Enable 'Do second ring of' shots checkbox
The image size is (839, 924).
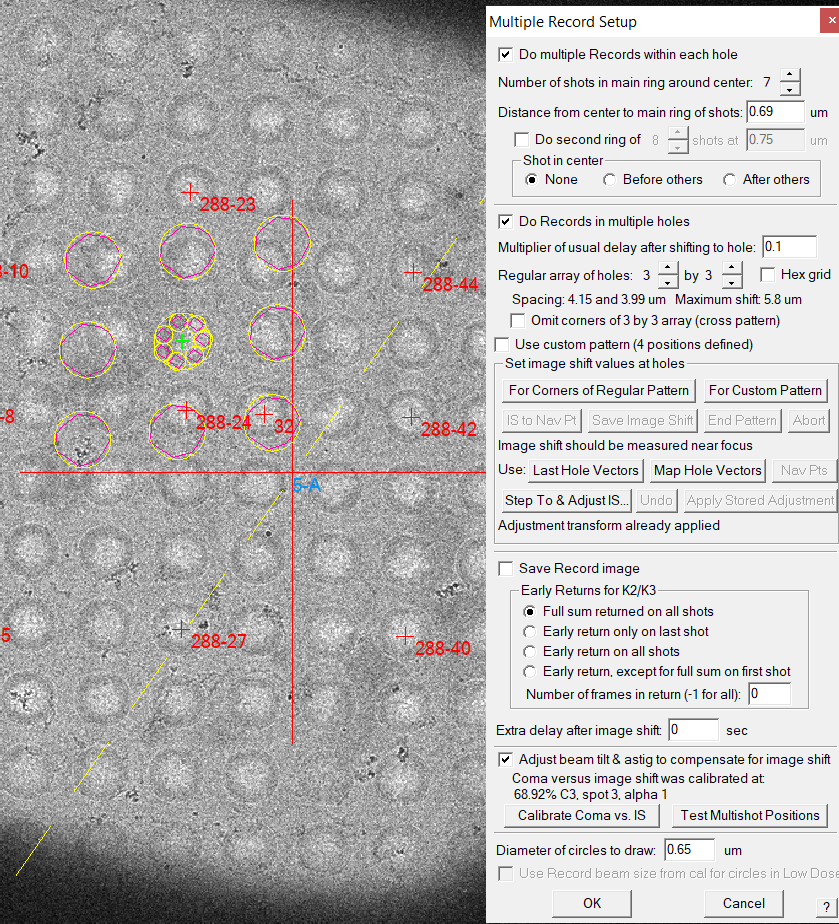point(521,140)
